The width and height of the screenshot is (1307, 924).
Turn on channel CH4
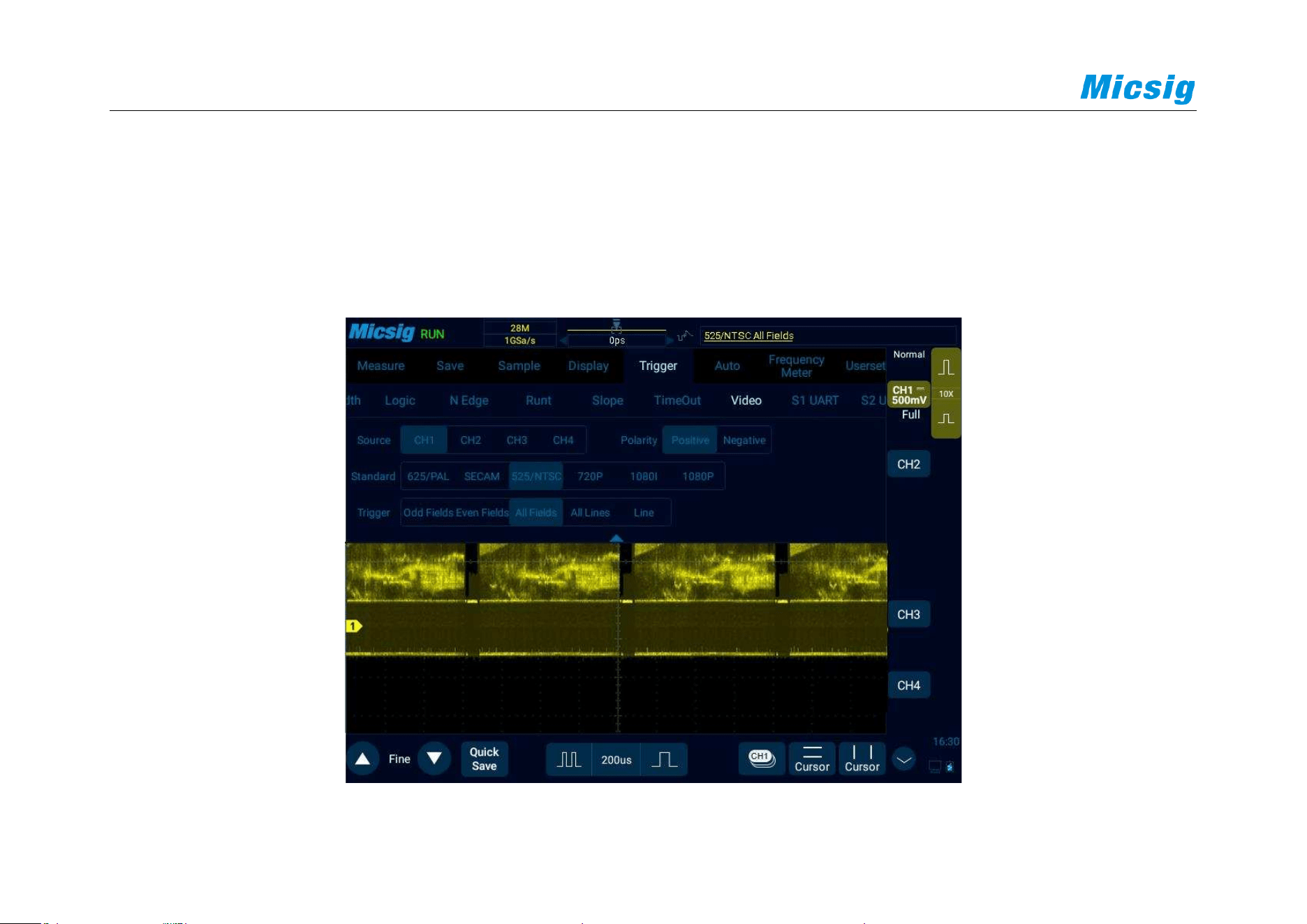tap(908, 685)
